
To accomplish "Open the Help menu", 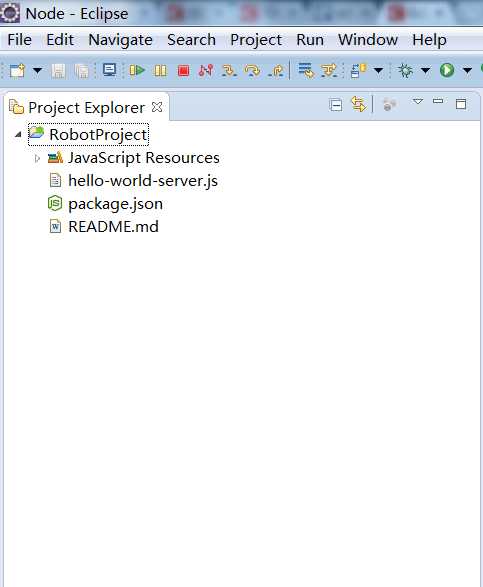I will pyautogui.click(x=429, y=40).
